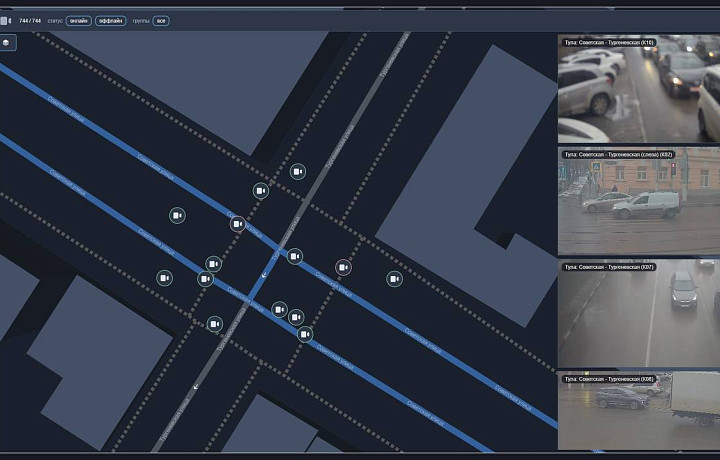The width and height of the screenshot is (720, 460).
Task: Select the rightmost camera marker on the map
Action: 394,279
